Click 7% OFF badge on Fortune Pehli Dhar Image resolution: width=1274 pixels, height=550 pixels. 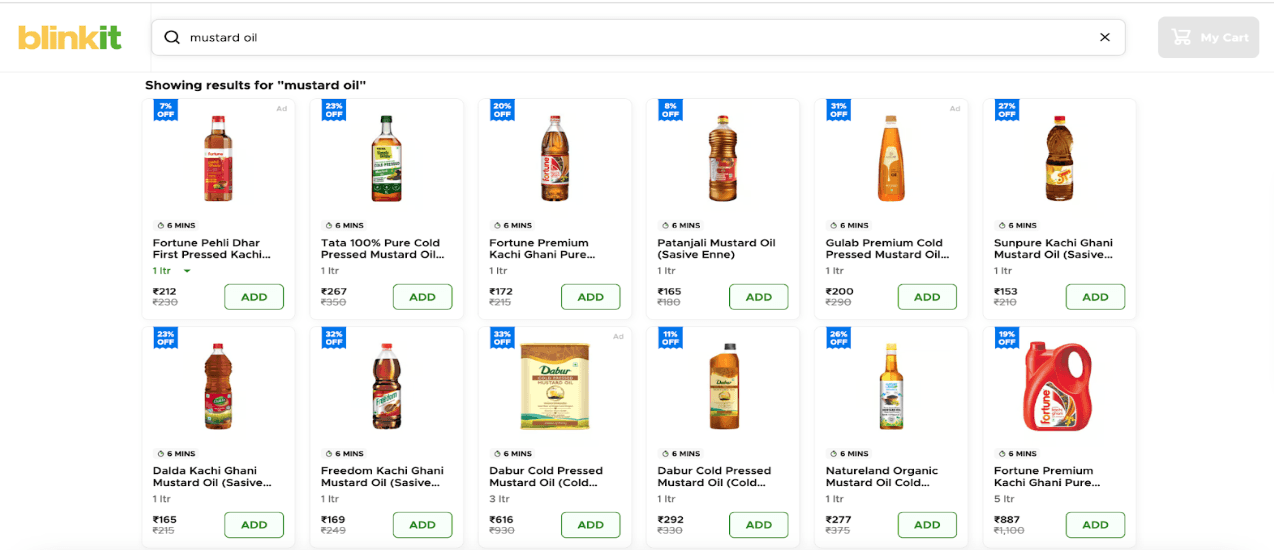165,109
